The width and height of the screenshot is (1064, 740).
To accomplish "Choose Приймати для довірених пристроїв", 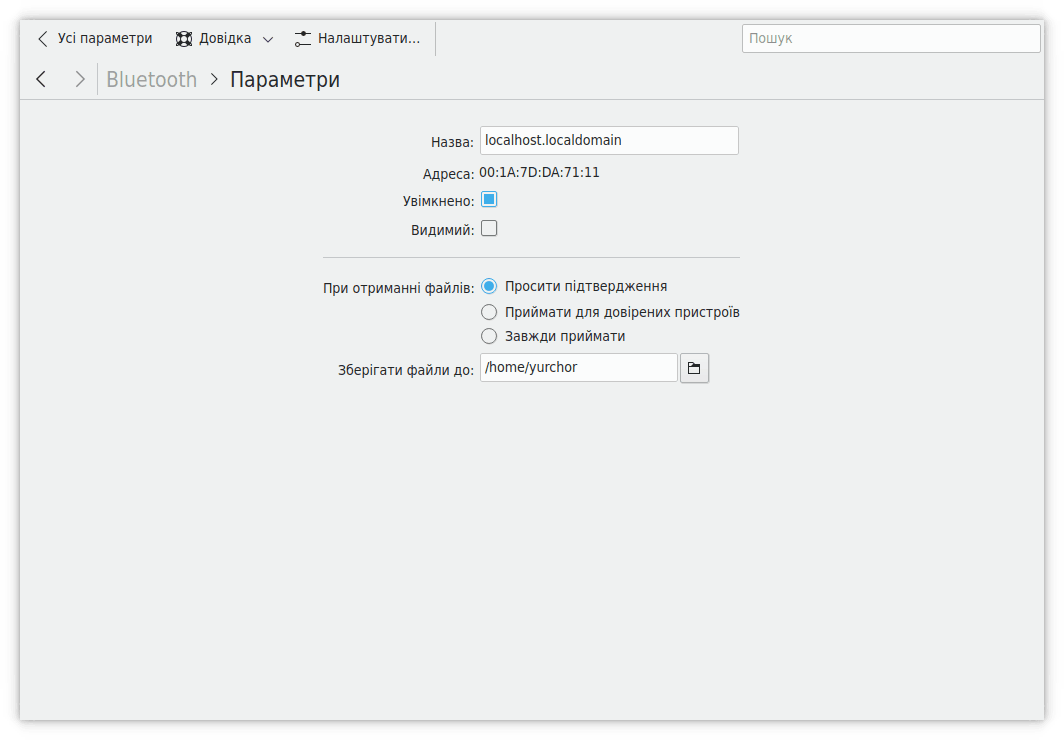I will (489, 312).
